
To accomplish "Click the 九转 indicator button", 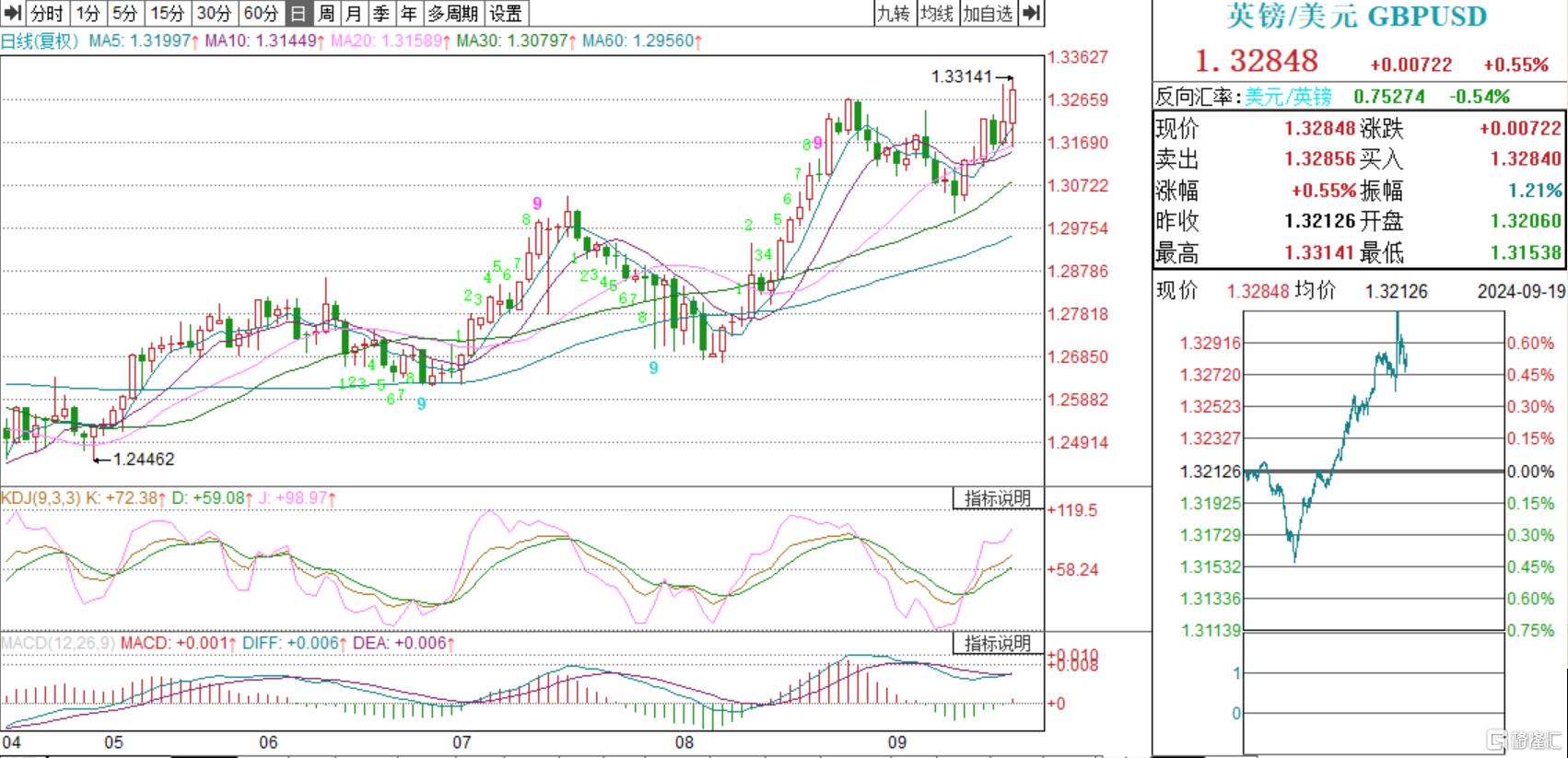I will tap(893, 13).
